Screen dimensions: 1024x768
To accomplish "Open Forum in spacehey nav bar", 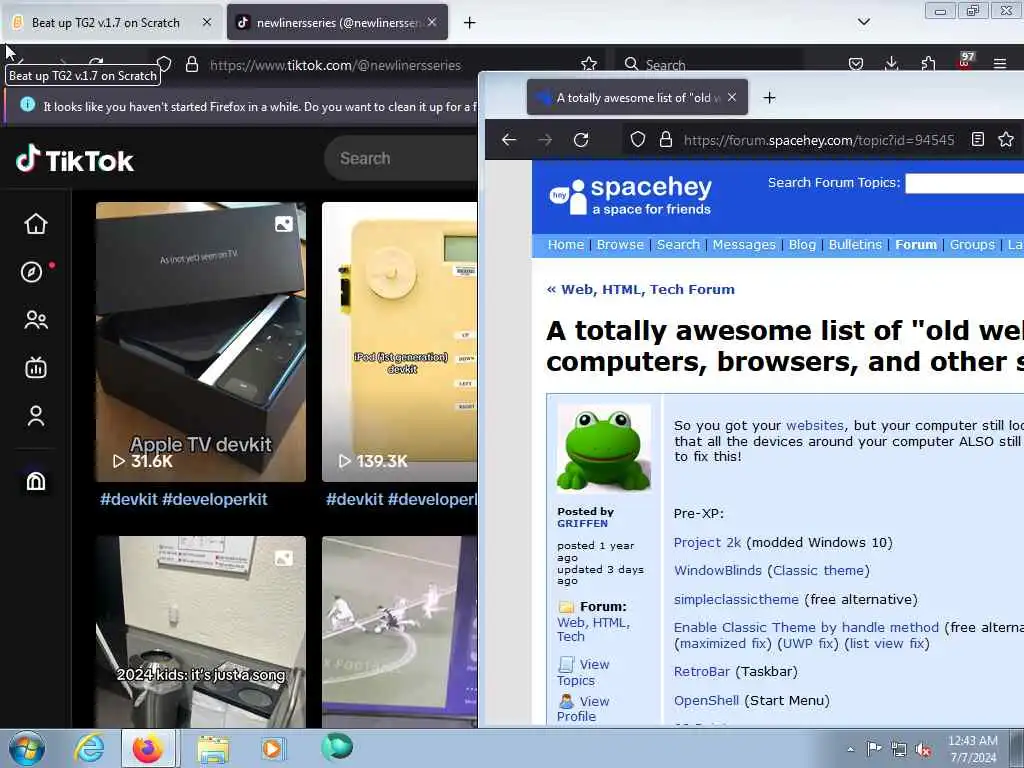I will [916, 244].
